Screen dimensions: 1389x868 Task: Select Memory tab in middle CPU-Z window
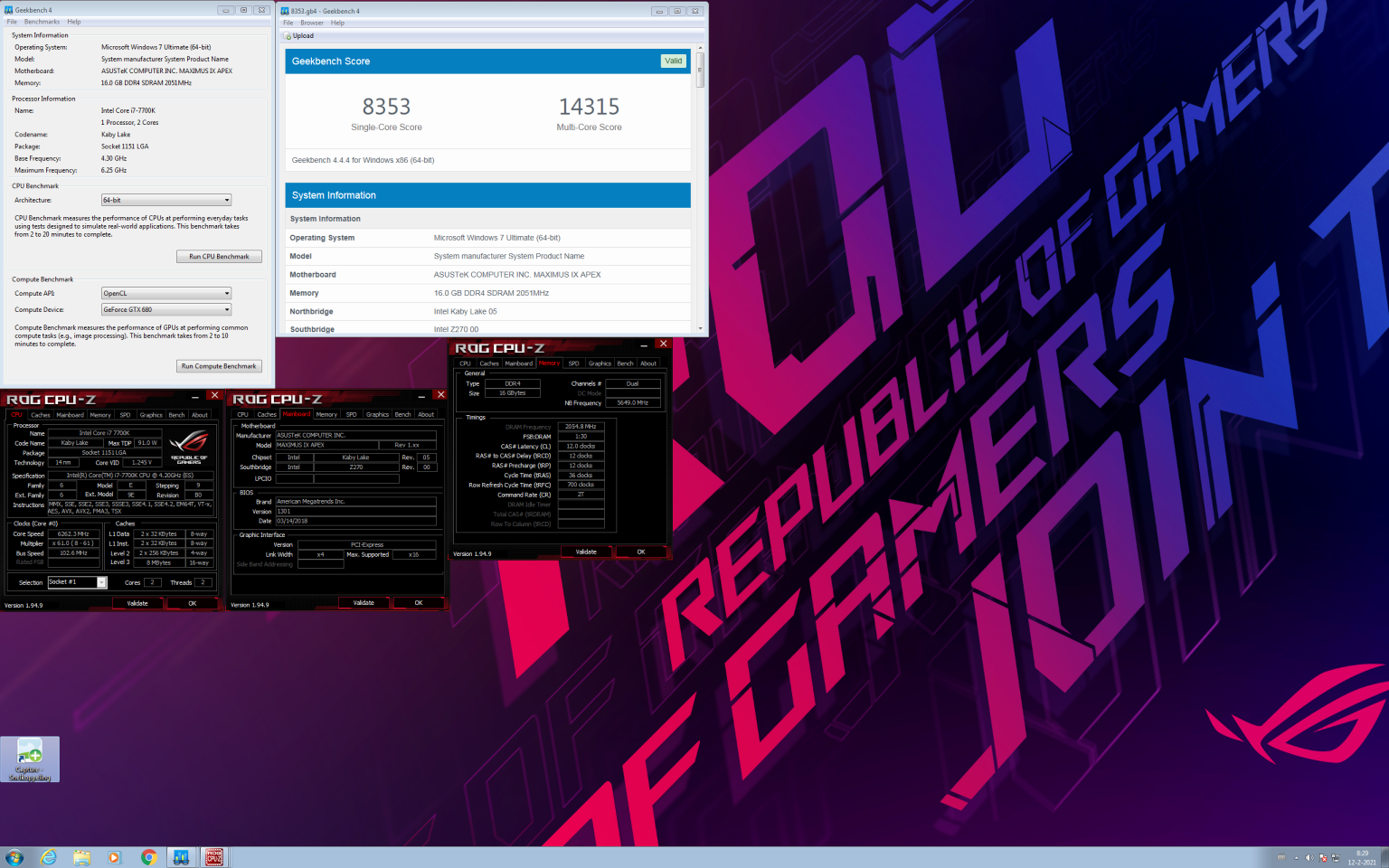(x=326, y=414)
